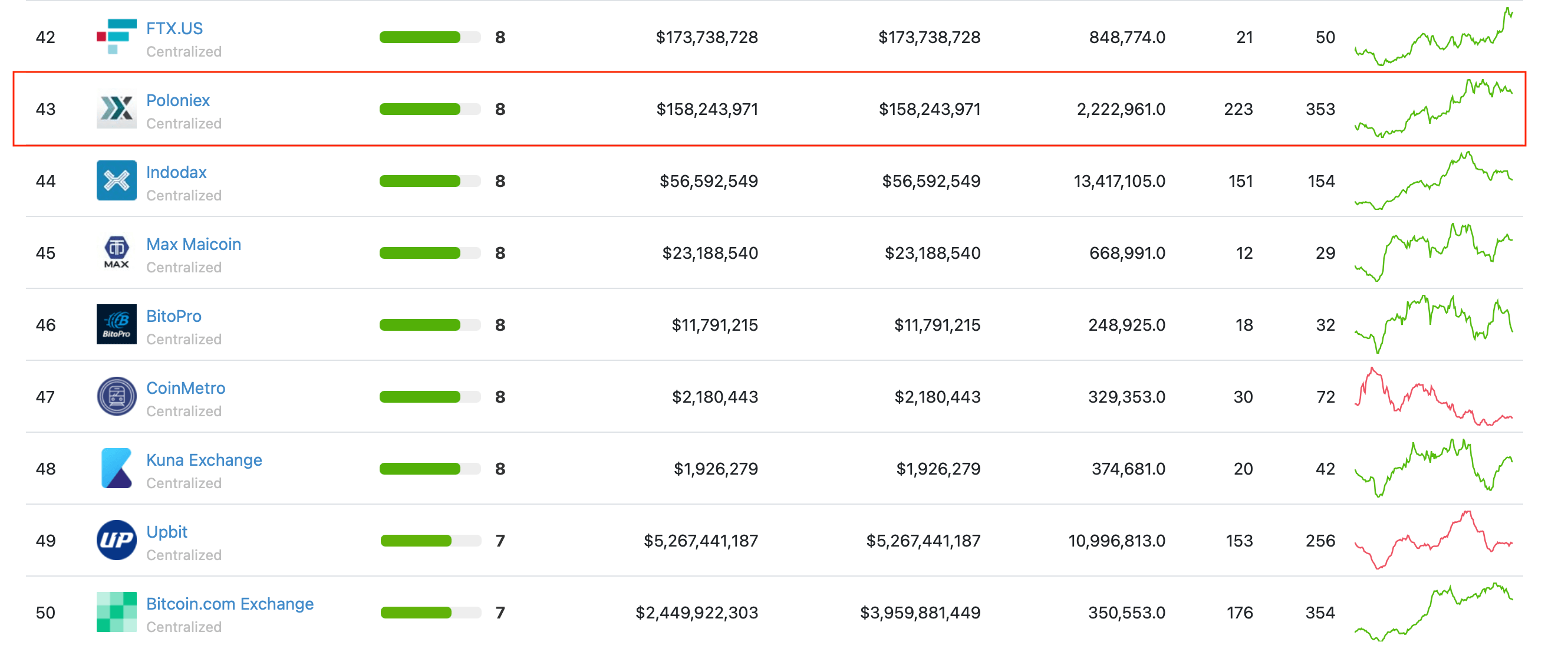This screenshot has width=1568, height=645.
Task: Open the Indodax volume sparkline chart
Action: 1434,180
